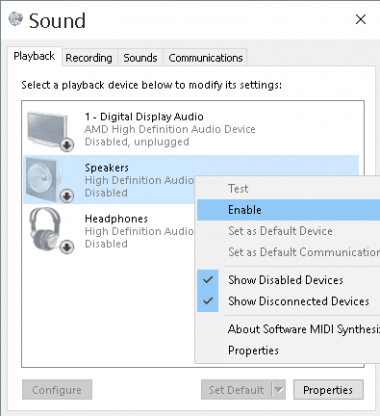380x416 pixels.
Task: Click the Sound dialog title icon
Action: (16, 19)
